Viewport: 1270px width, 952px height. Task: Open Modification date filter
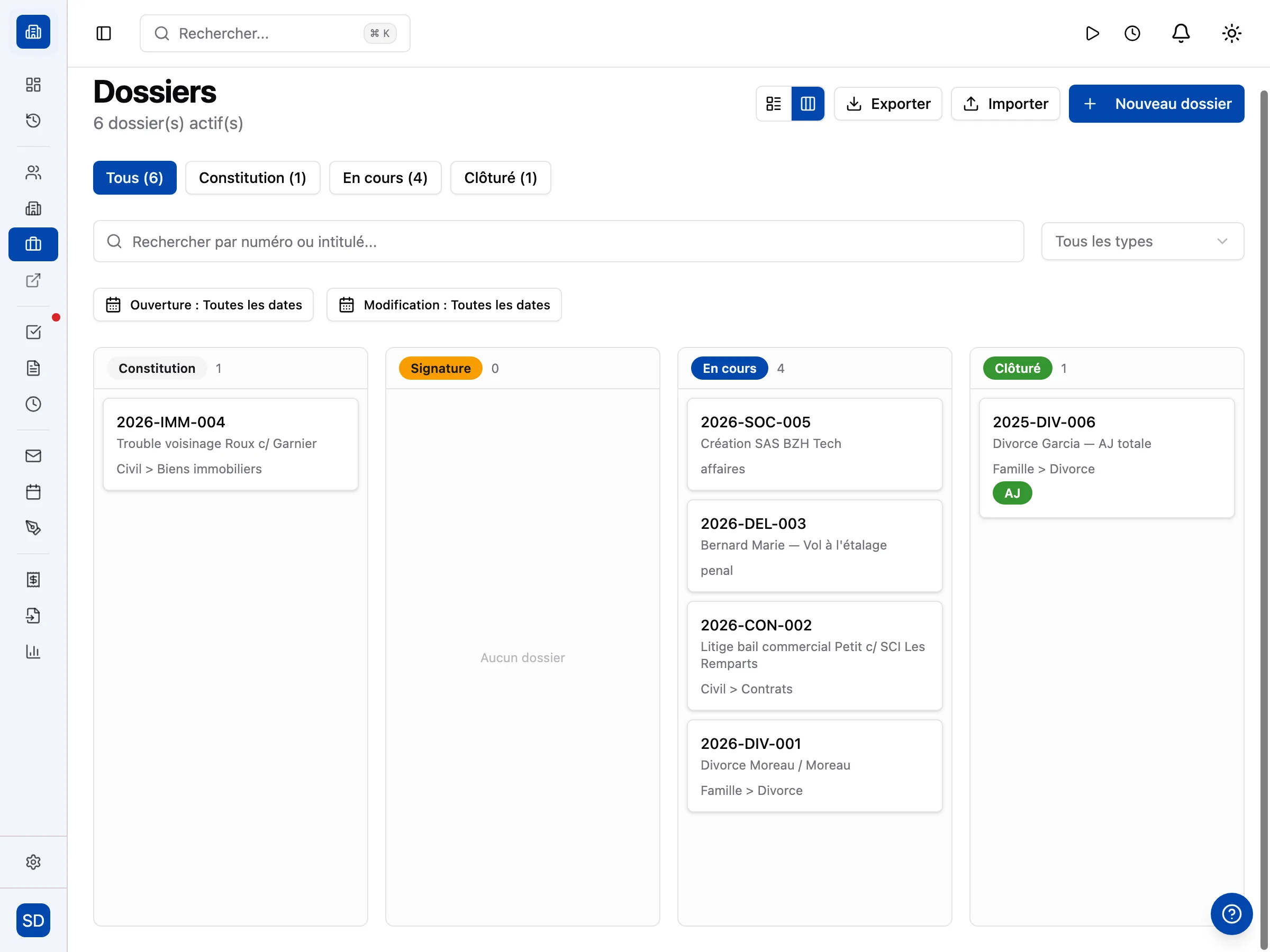(444, 305)
